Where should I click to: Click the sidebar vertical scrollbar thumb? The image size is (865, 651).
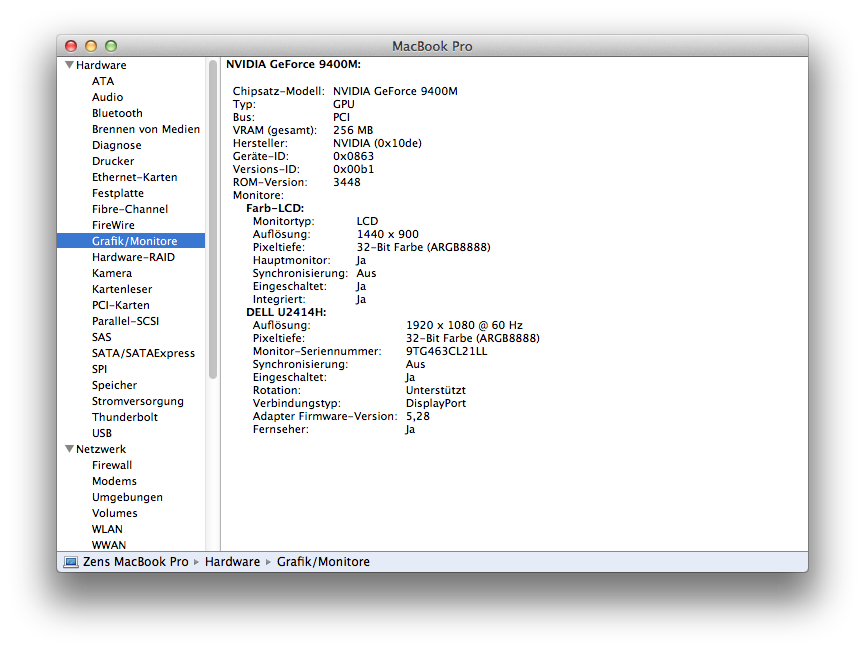[213, 219]
